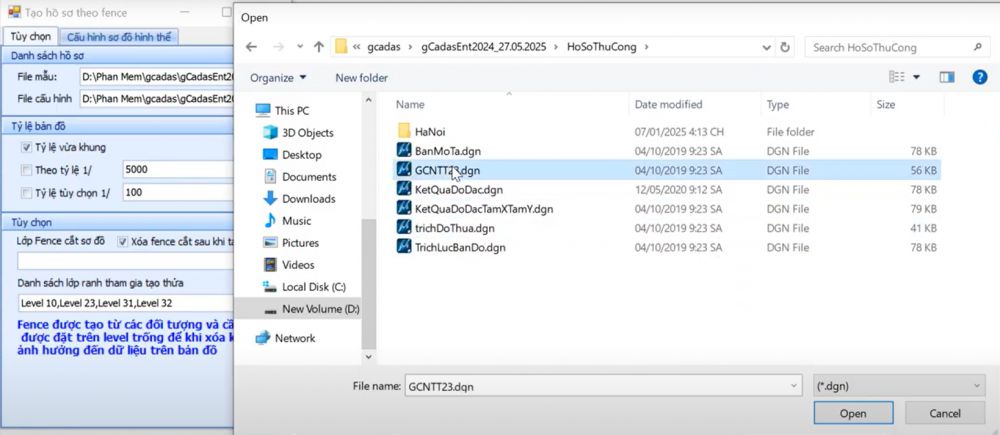Select the 'Tùy chọn' tab
1000x435 pixels.
[30, 36]
